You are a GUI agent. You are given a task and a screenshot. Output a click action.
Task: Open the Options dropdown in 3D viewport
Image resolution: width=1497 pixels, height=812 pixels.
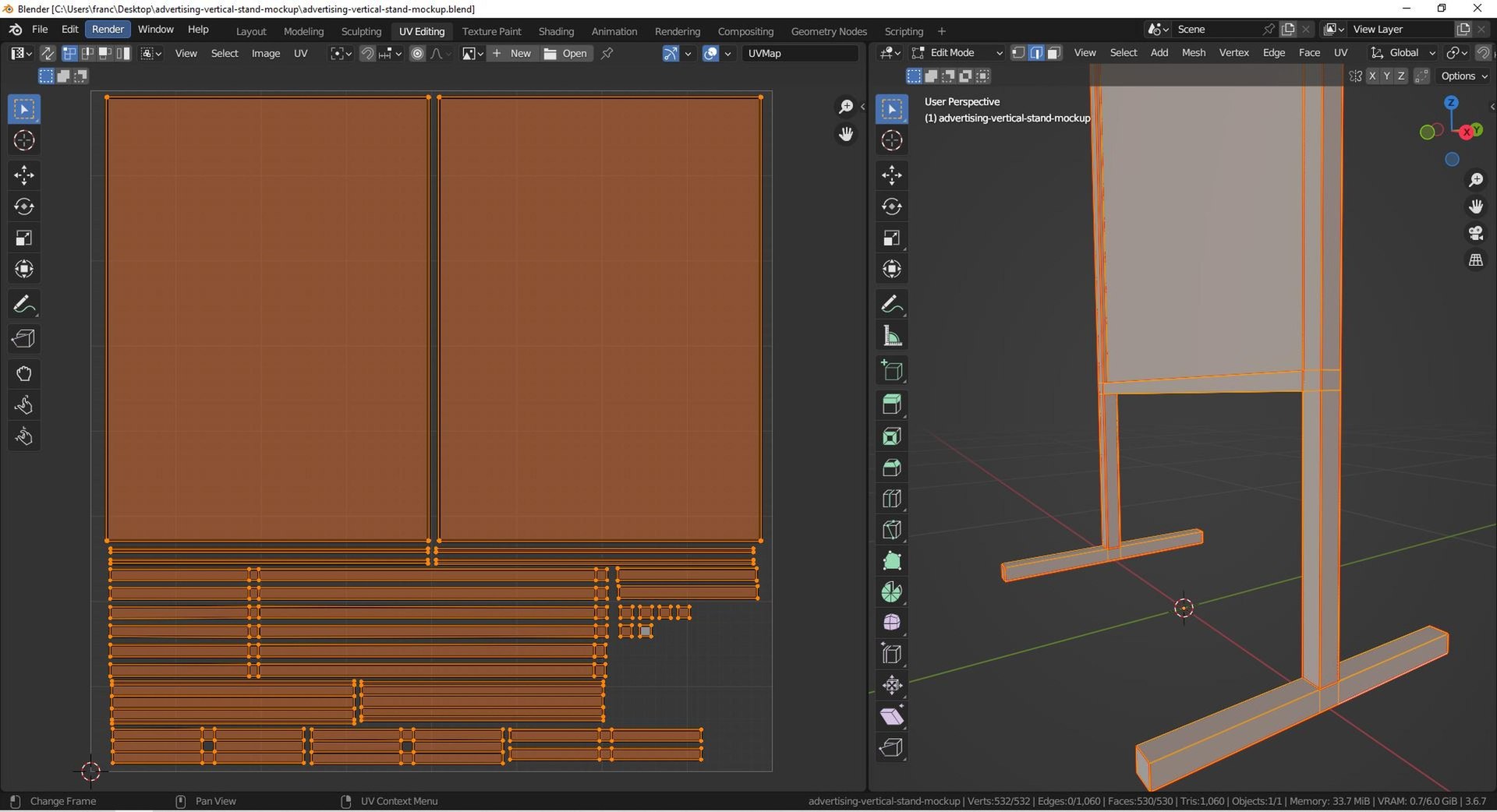tap(1463, 76)
